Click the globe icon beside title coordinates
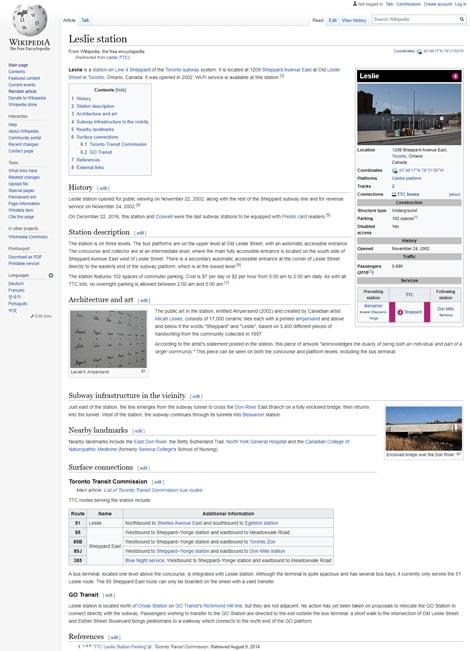Viewport: 470px width, 651px height. point(419,51)
